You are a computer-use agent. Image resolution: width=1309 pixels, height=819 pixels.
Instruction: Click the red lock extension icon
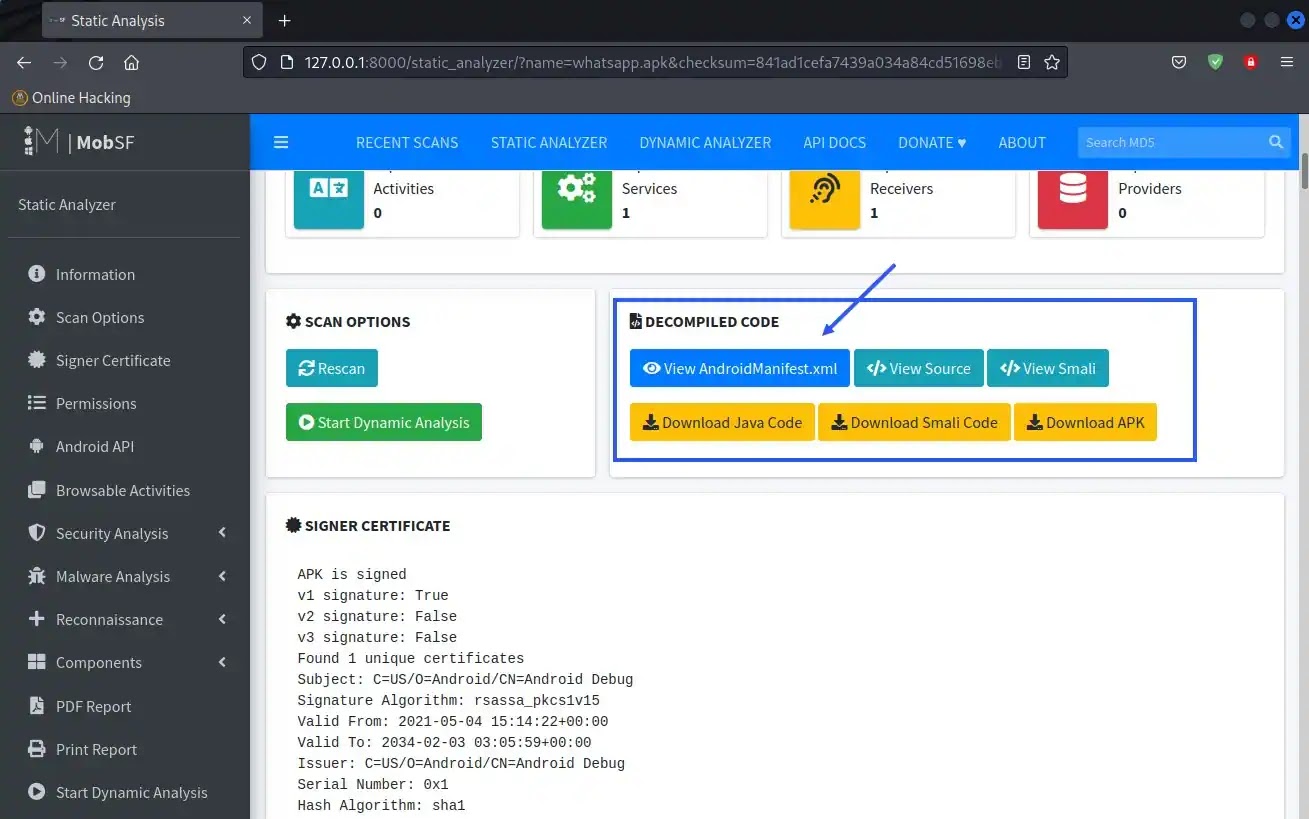pos(1250,62)
